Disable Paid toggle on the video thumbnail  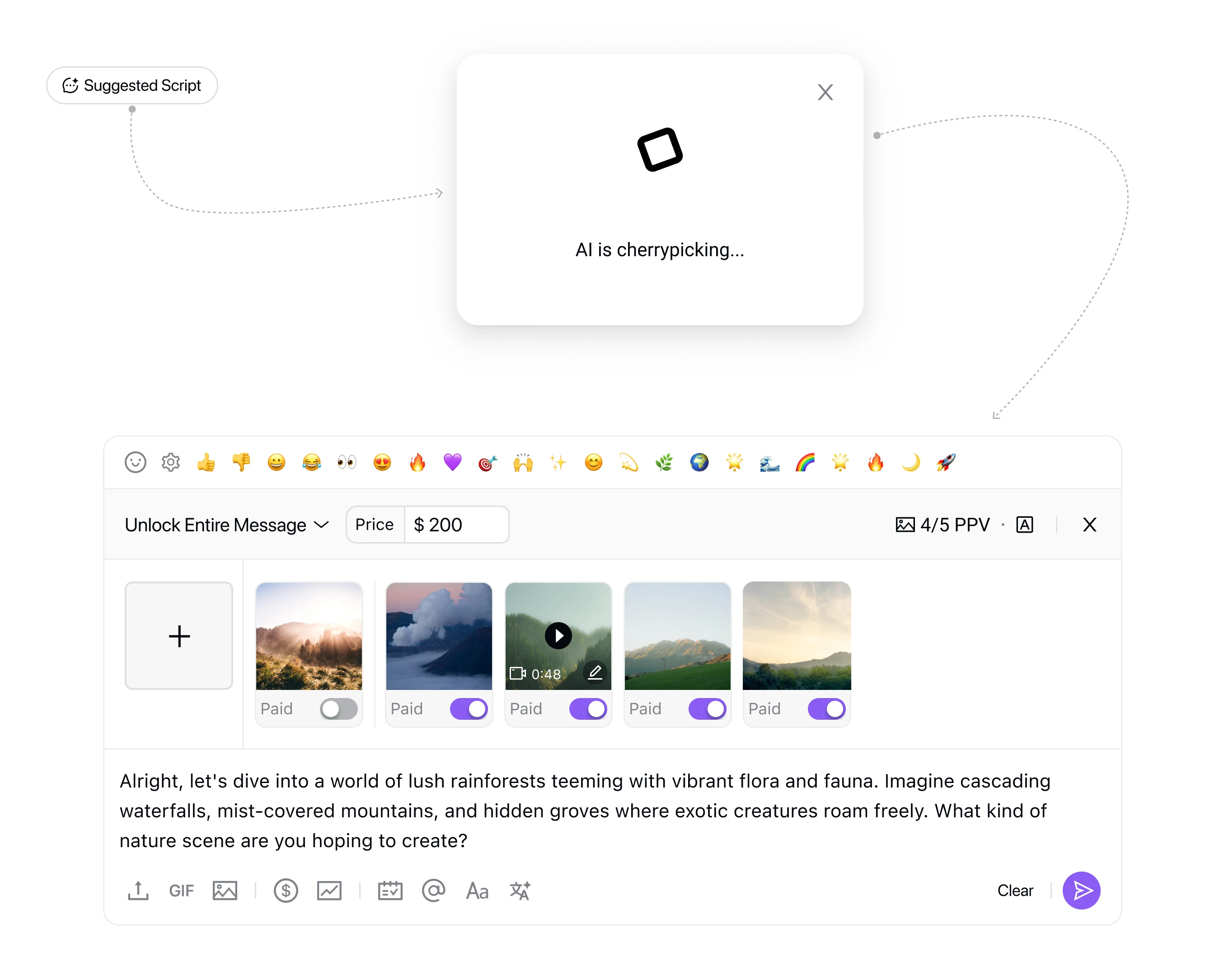click(x=587, y=708)
